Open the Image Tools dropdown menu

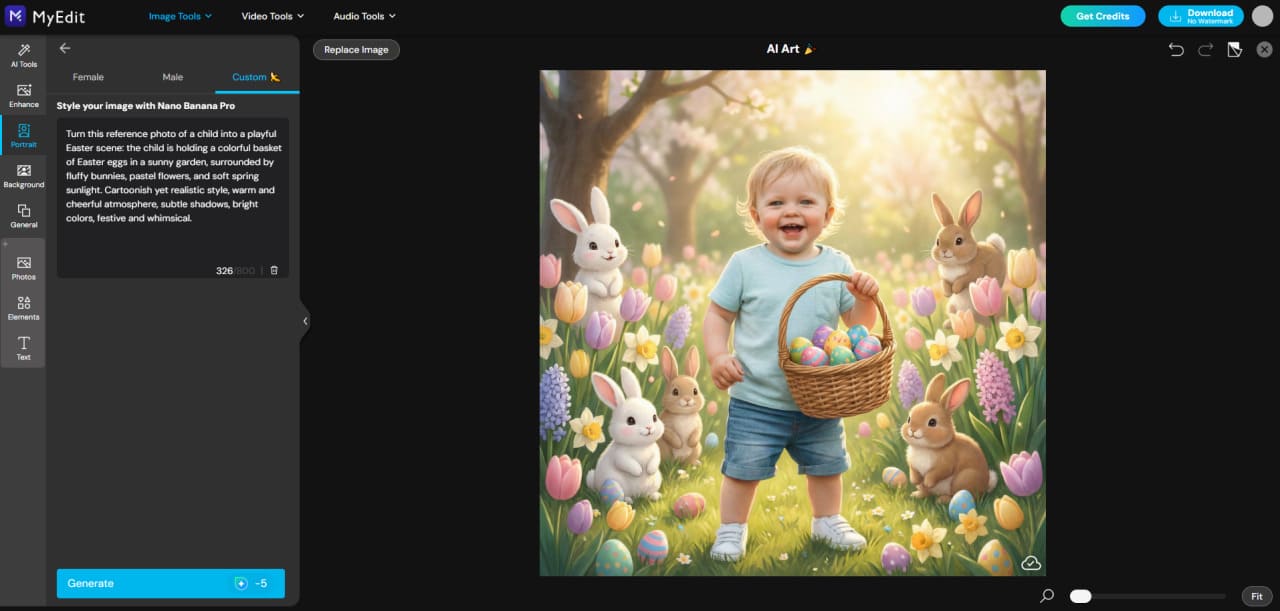click(180, 15)
